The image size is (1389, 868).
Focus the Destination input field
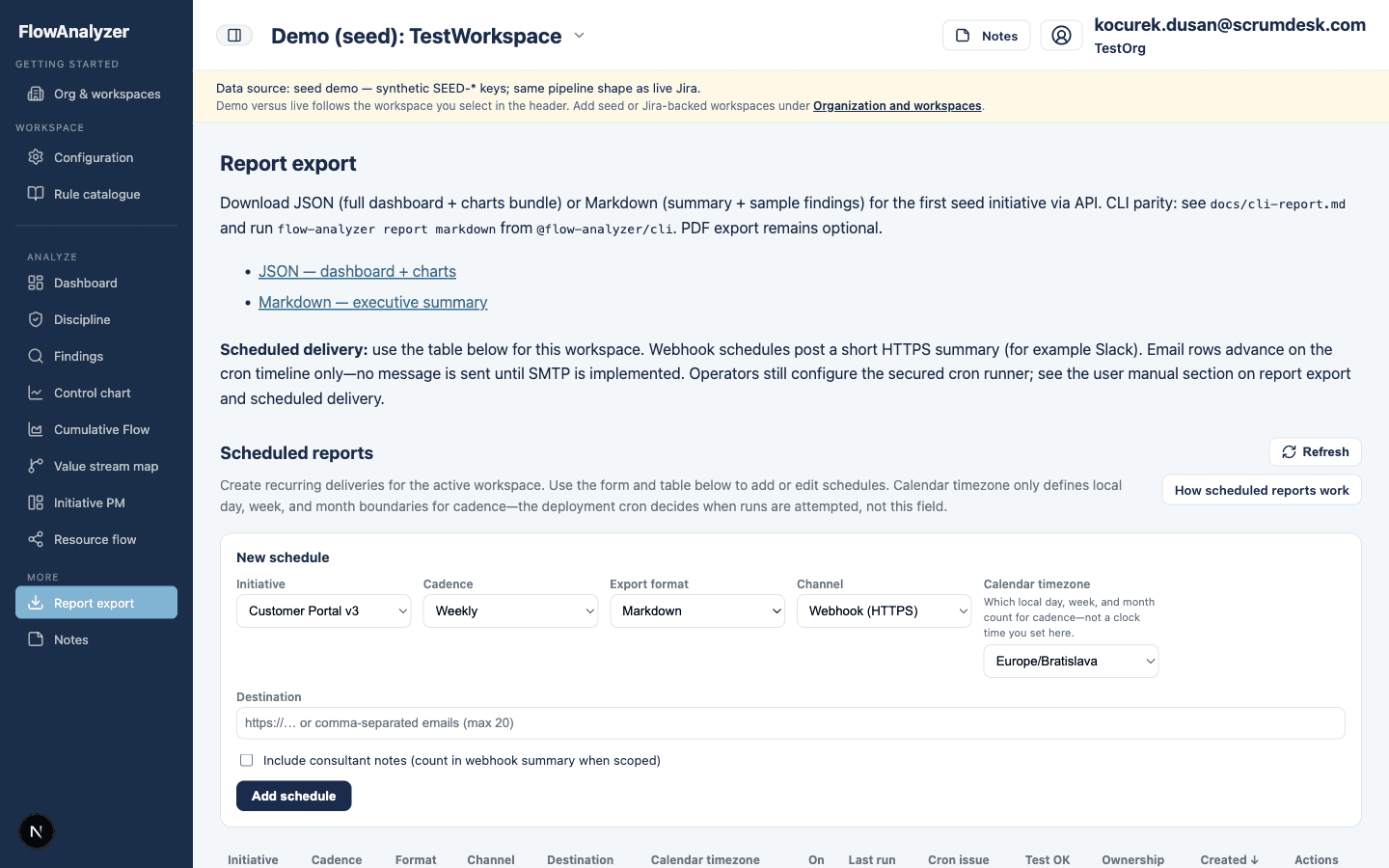click(791, 723)
